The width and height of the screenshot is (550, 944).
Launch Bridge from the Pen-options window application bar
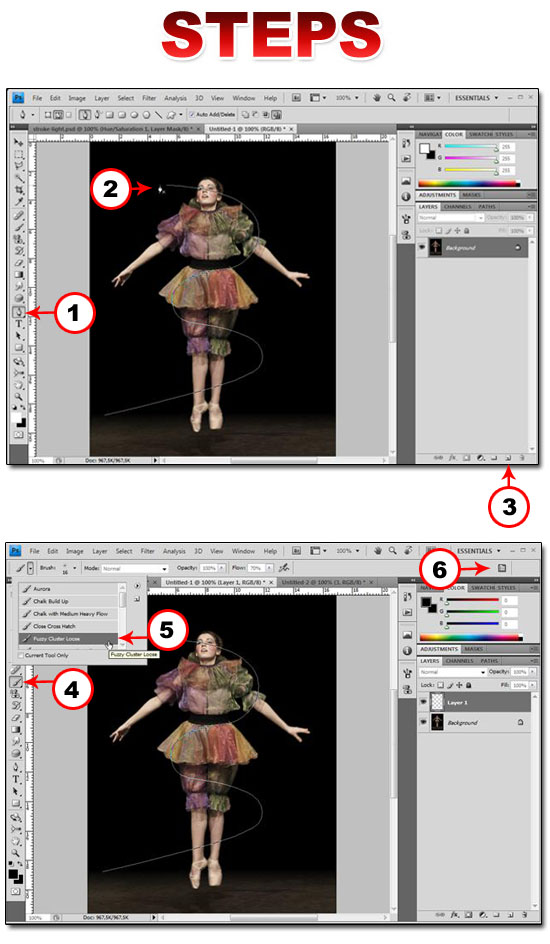click(x=296, y=98)
